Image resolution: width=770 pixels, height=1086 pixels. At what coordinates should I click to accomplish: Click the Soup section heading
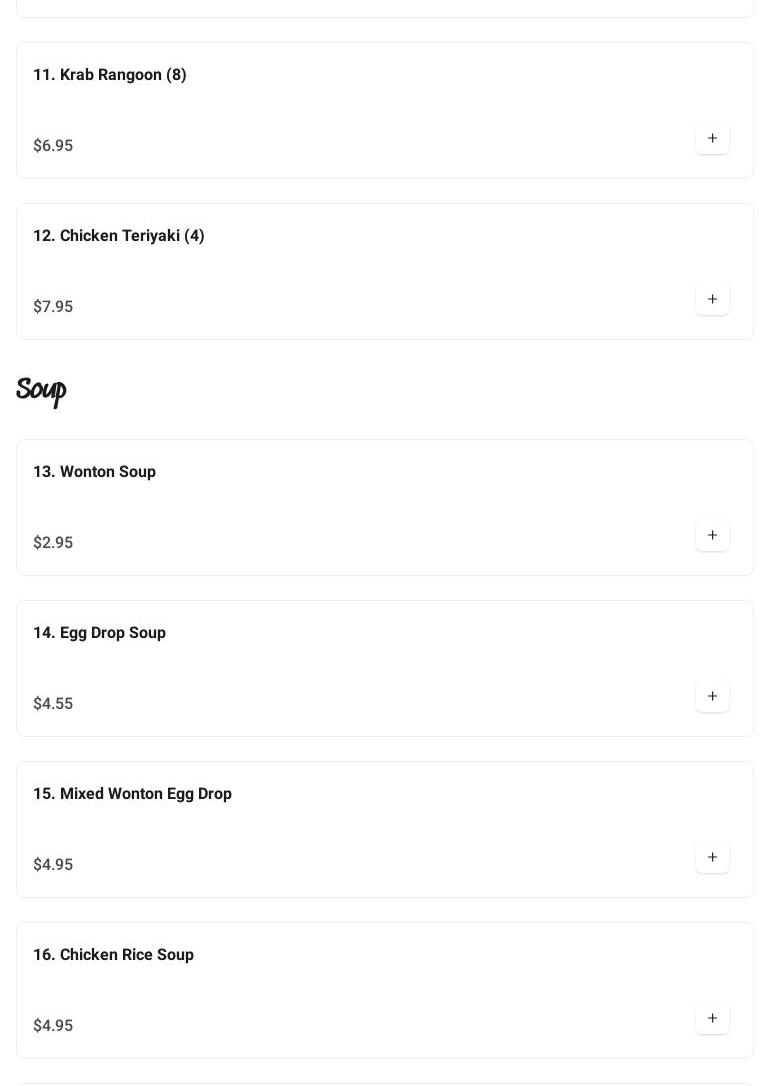click(x=41, y=390)
